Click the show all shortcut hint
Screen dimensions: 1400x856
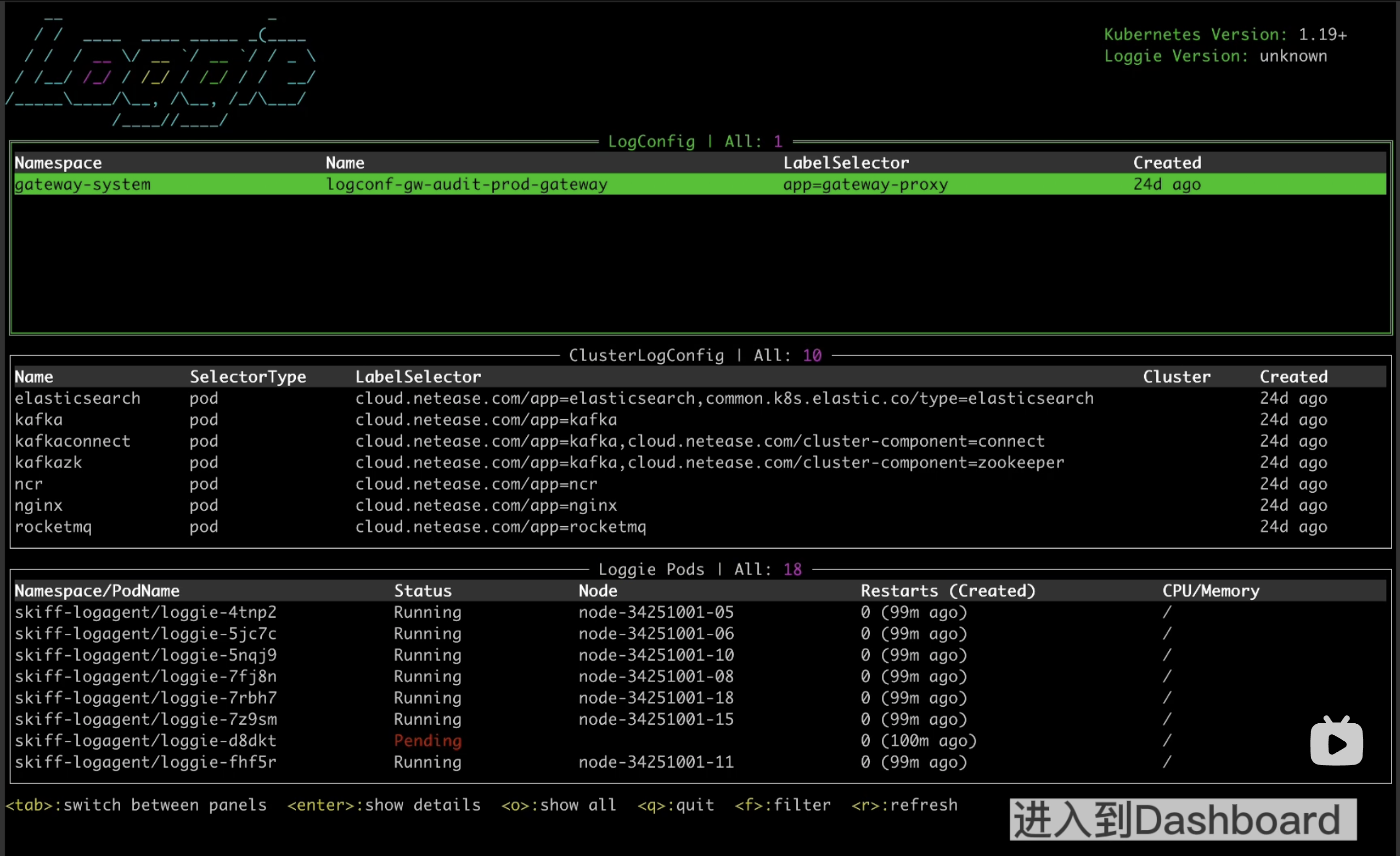[558, 805]
